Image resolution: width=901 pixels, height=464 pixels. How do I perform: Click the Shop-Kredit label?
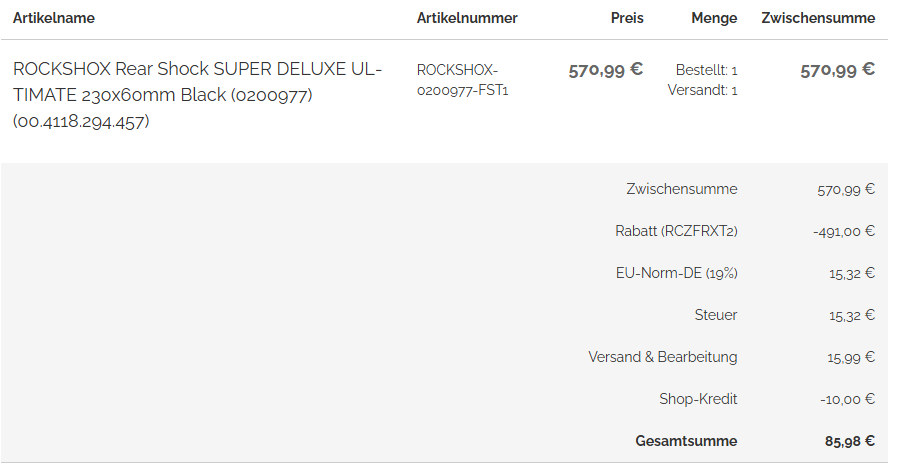point(698,399)
